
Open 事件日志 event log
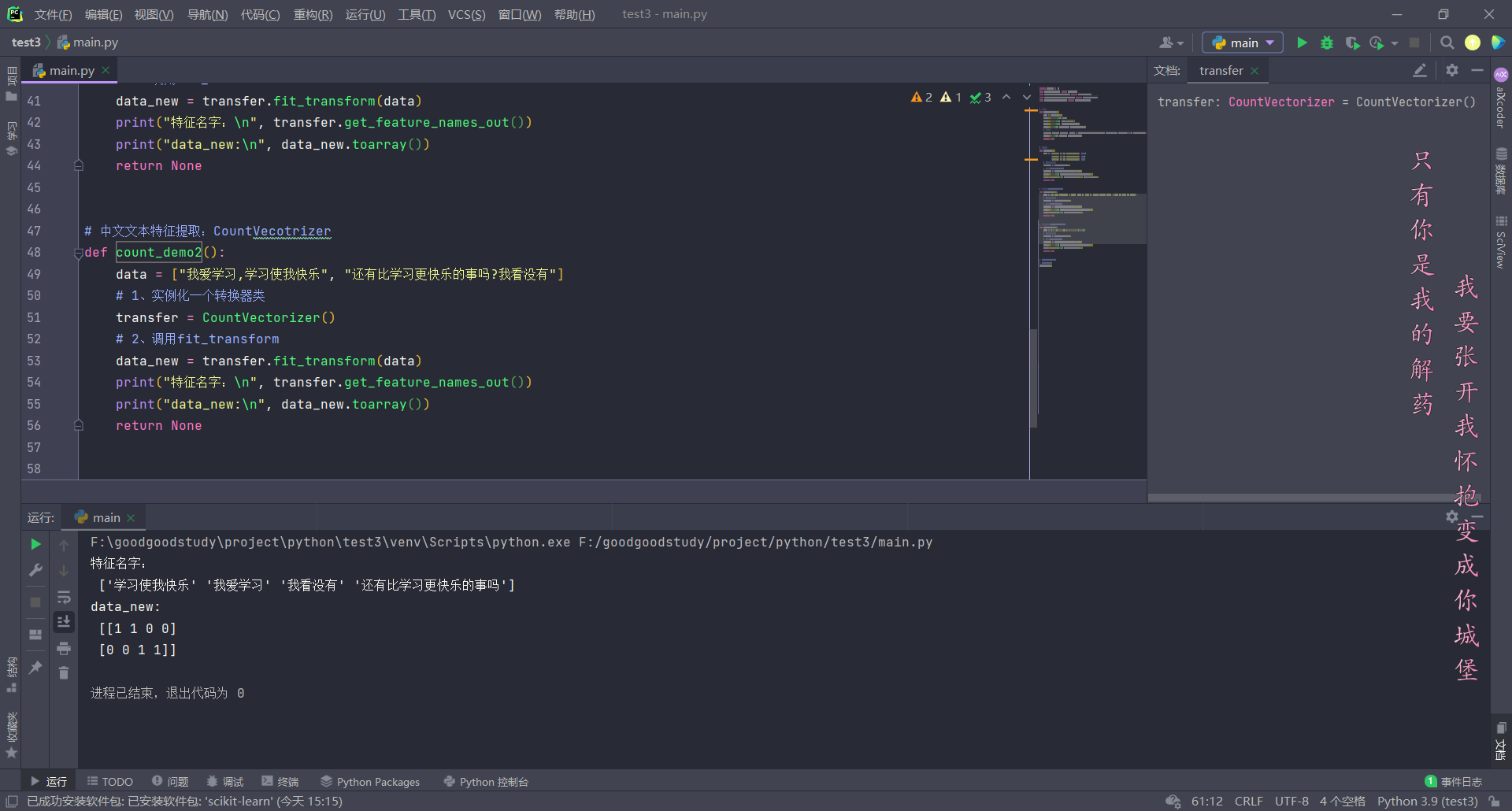tap(1454, 781)
